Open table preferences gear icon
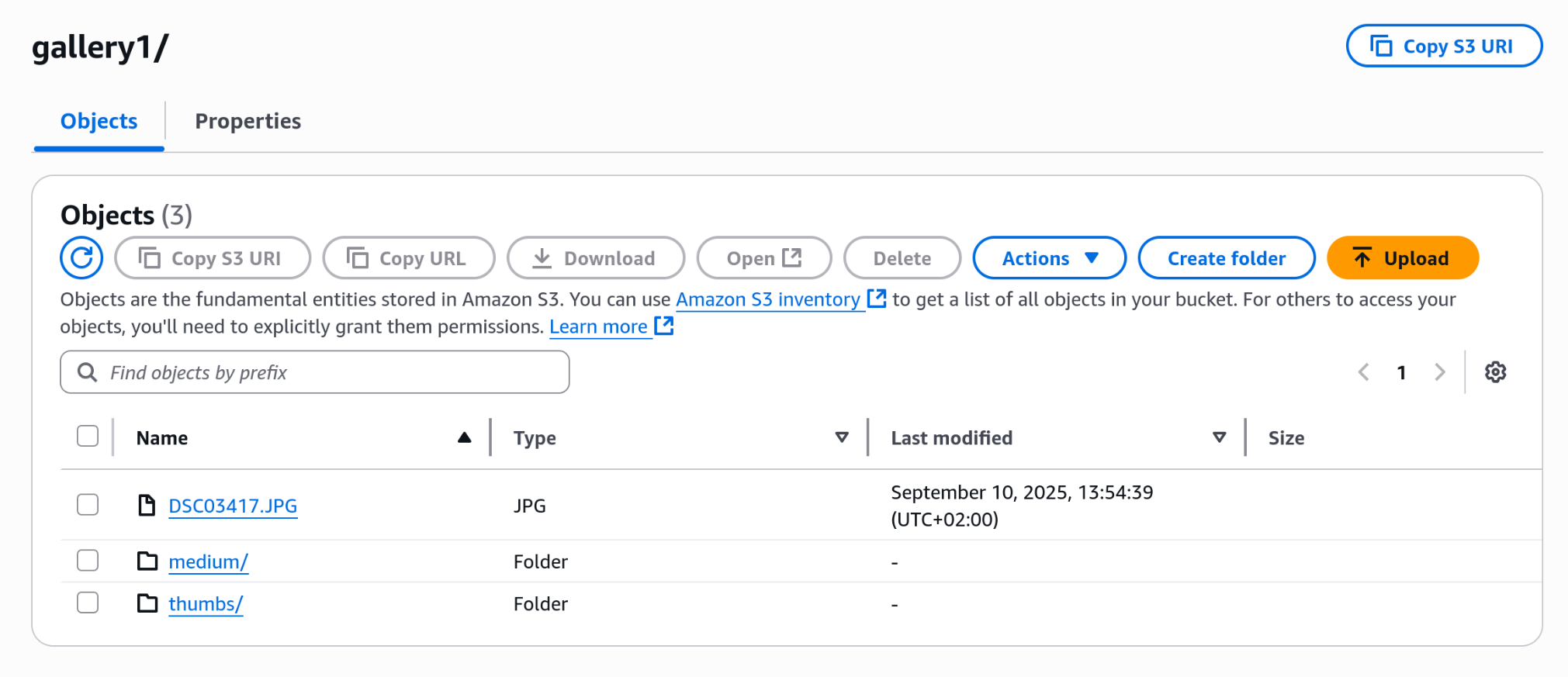The width and height of the screenshot is (1568, 677). (1495, 372)
